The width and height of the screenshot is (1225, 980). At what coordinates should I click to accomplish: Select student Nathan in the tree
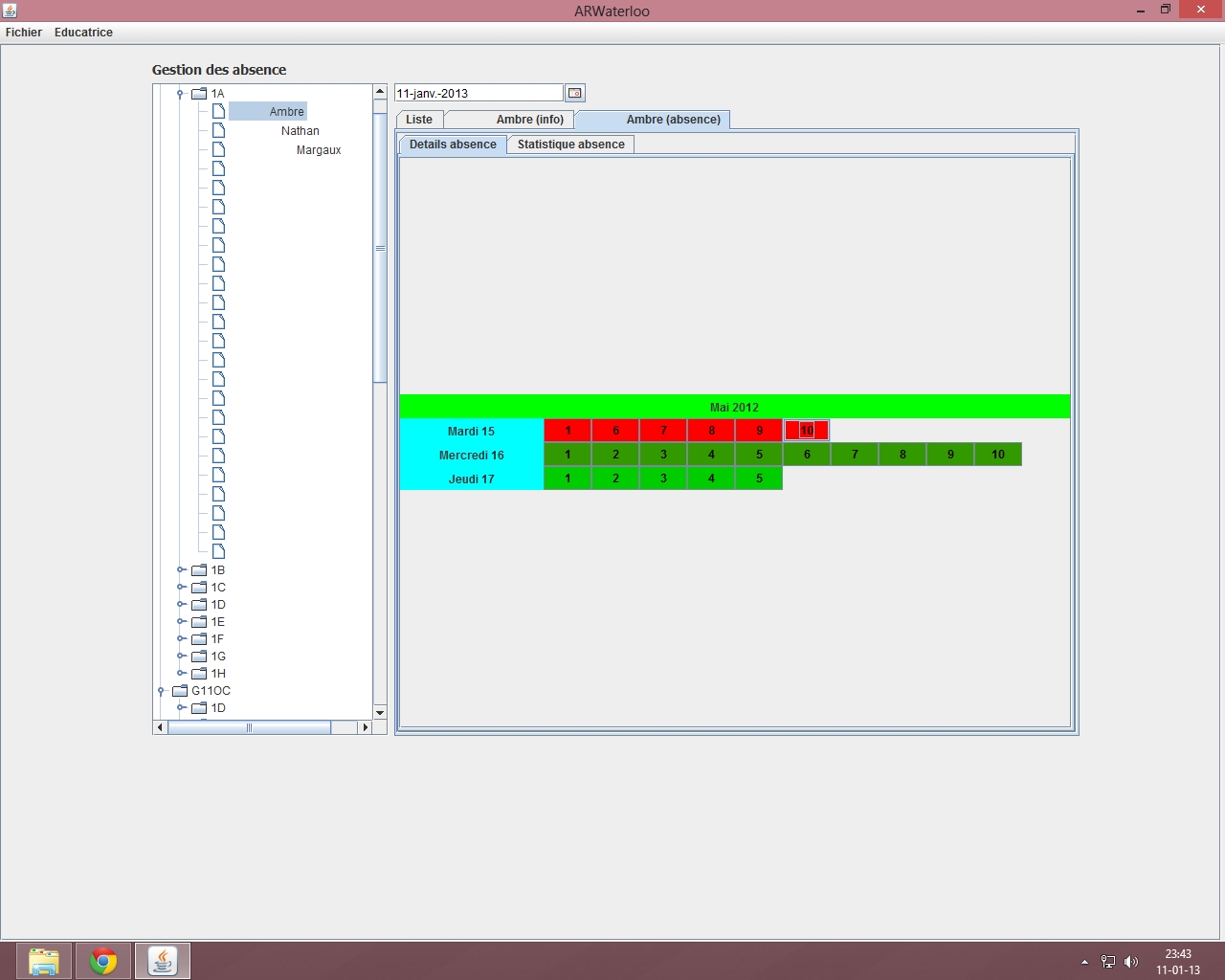pyautogui.click(x=300, y=131)
